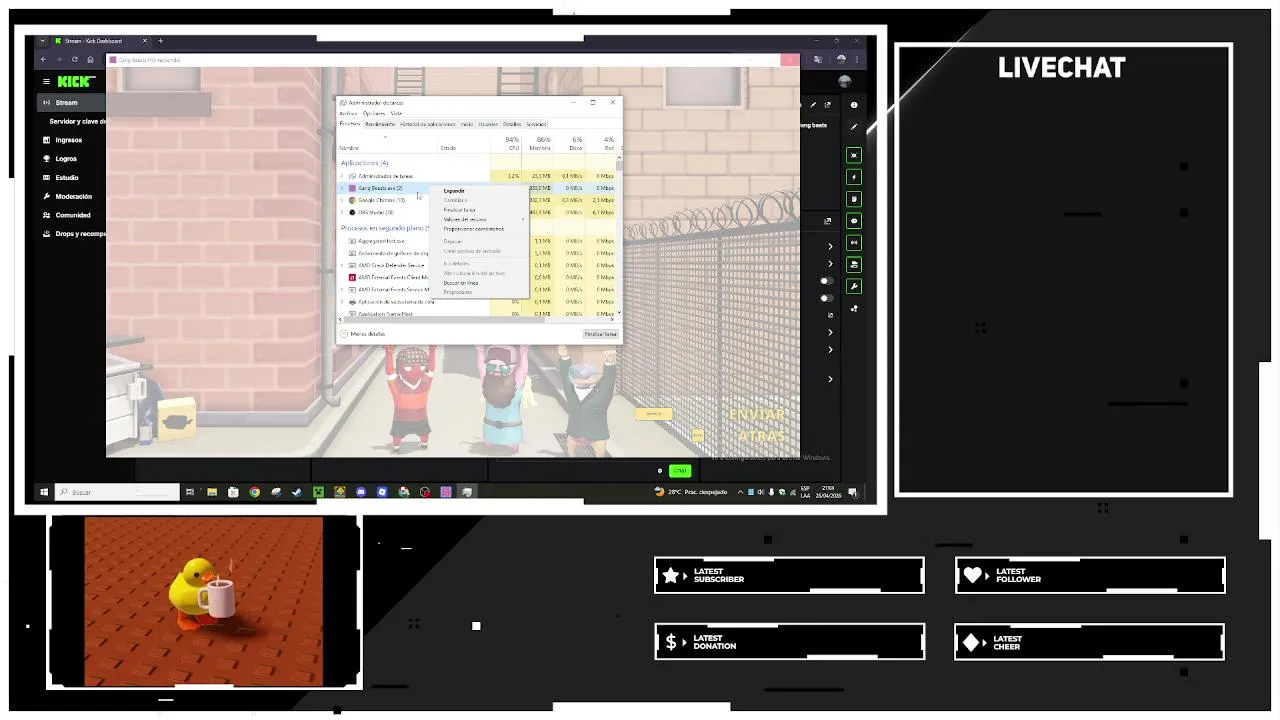Open a new browser tab

click(x=160, y=41)
